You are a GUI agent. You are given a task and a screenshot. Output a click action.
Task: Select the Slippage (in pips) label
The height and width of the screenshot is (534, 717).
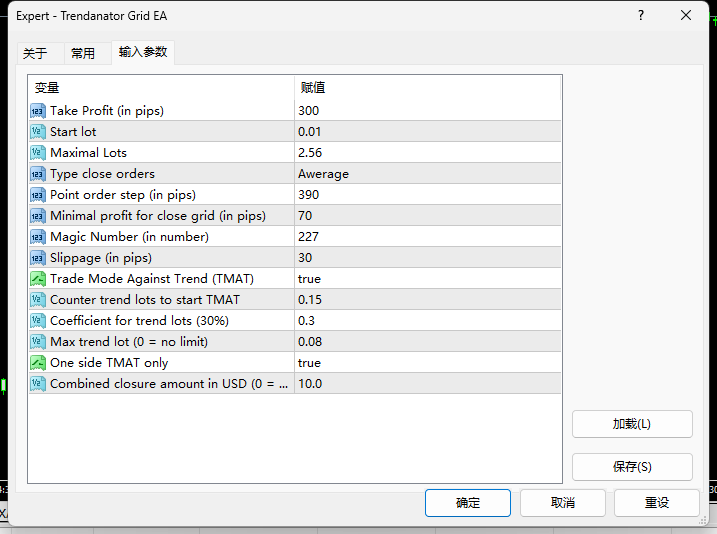click(101, 258)
